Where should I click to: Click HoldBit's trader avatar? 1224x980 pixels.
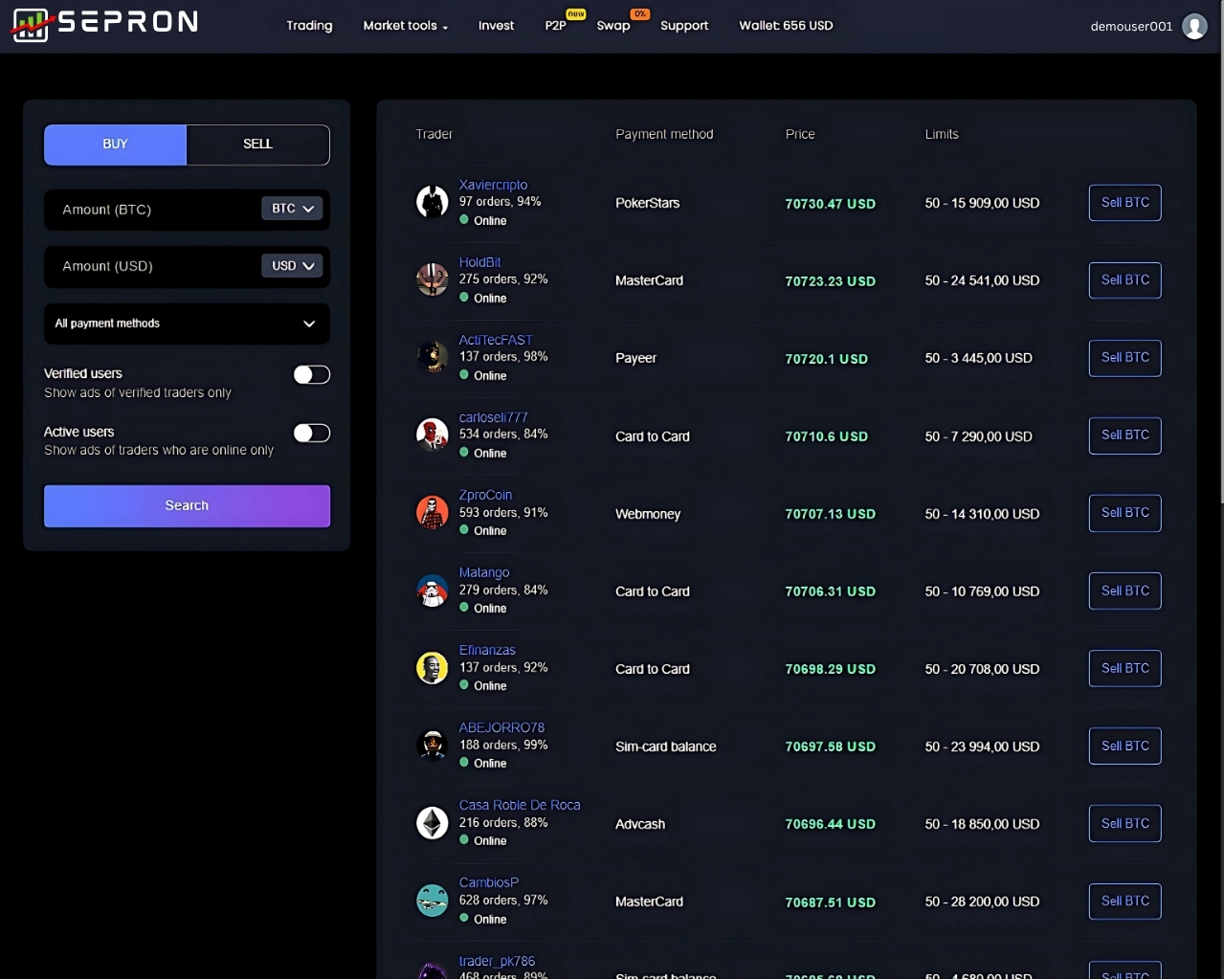pos(432,279)
